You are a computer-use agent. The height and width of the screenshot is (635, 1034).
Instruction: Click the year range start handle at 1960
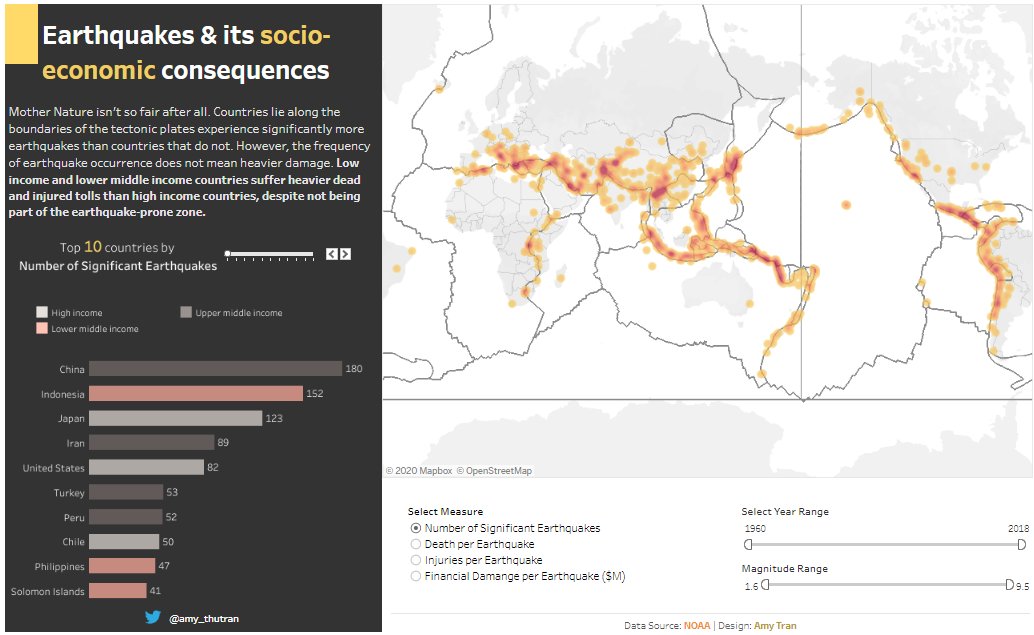tap(748, 545)
